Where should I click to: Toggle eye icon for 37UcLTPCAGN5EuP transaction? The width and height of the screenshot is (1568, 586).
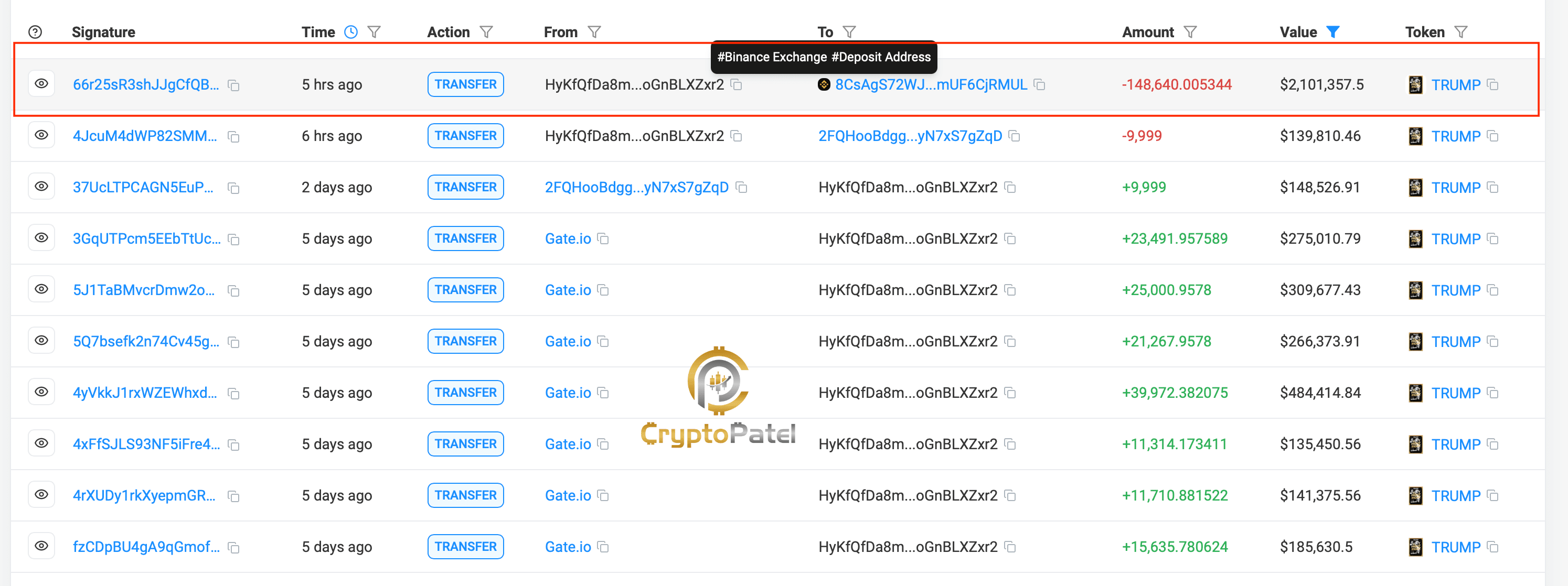41,187
